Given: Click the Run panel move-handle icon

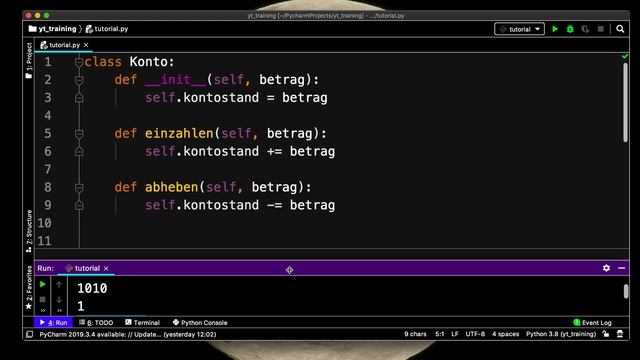Looking at the screenshot, I should [x=289, y=270].
